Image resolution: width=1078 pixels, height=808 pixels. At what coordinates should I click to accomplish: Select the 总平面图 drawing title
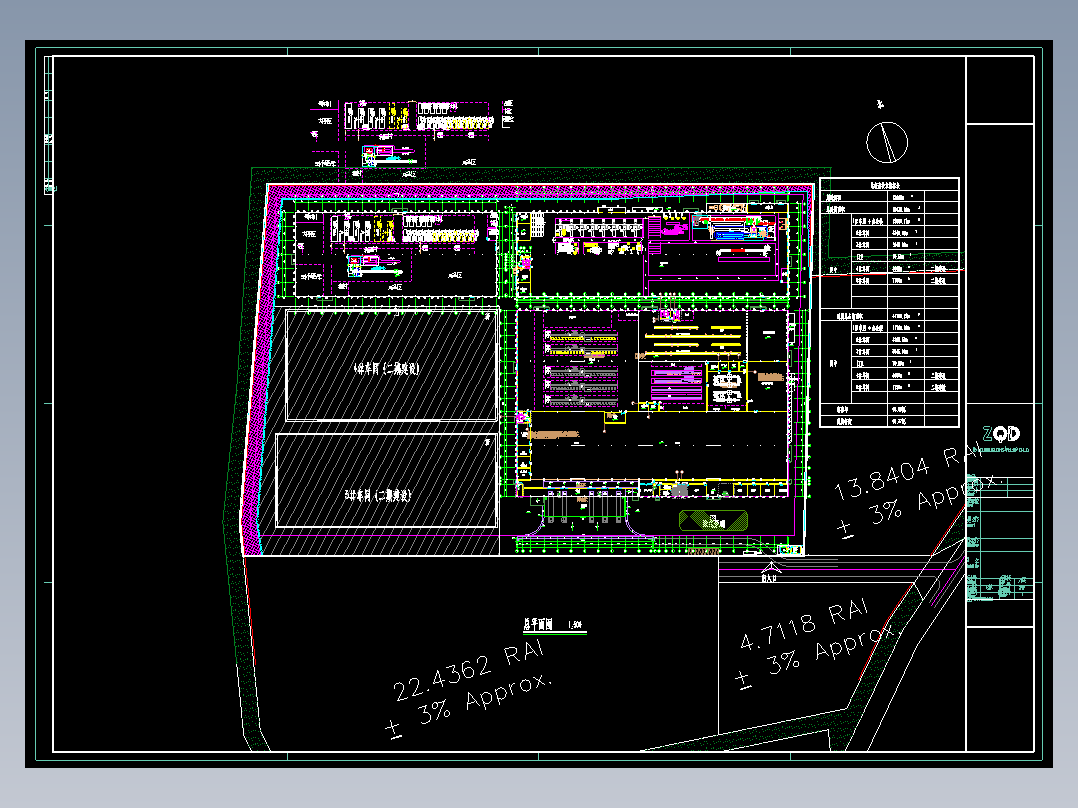coord(538,624)
